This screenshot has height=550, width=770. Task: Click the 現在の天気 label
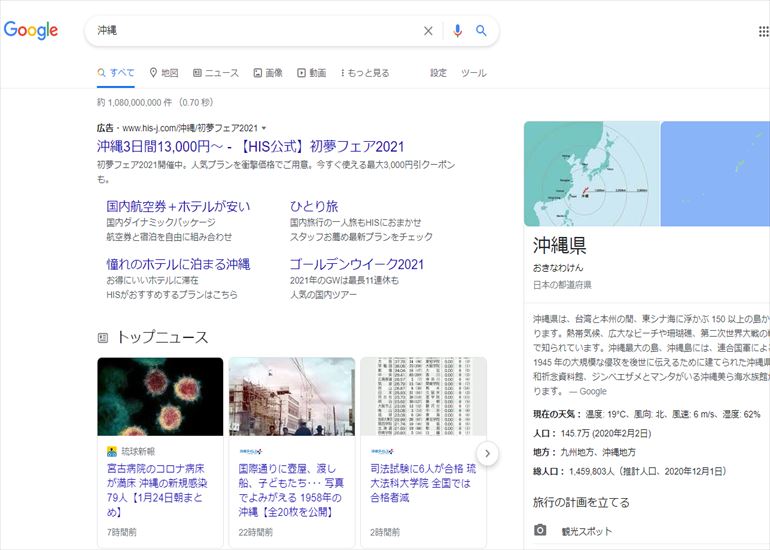(557, 414)
